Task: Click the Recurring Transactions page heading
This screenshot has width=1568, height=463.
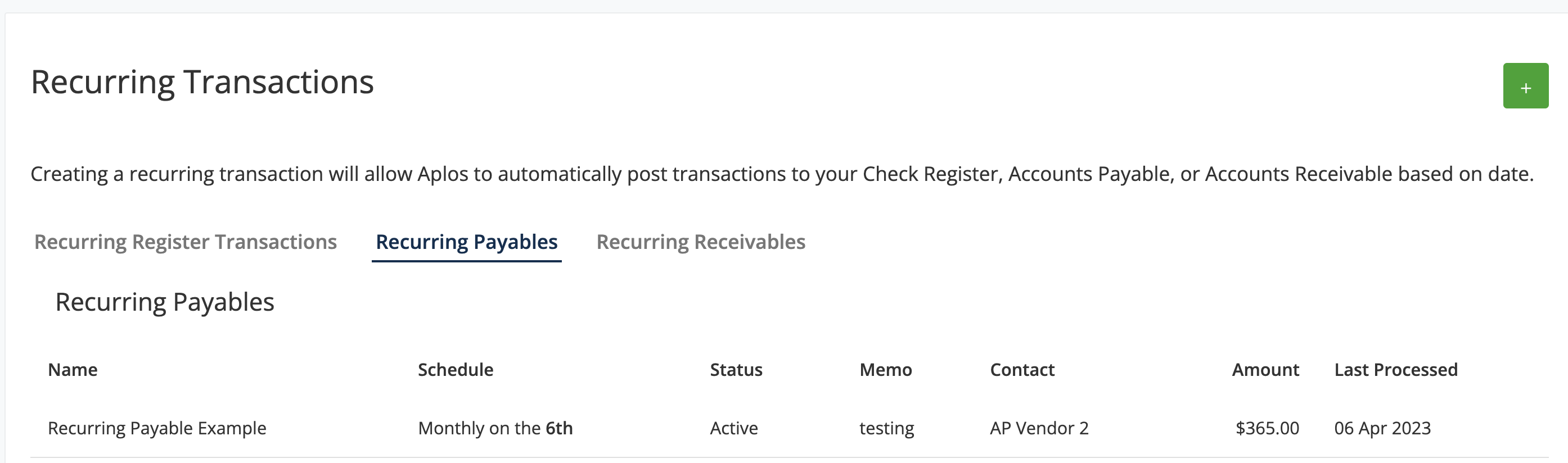Action: click(x=202, y=82)
